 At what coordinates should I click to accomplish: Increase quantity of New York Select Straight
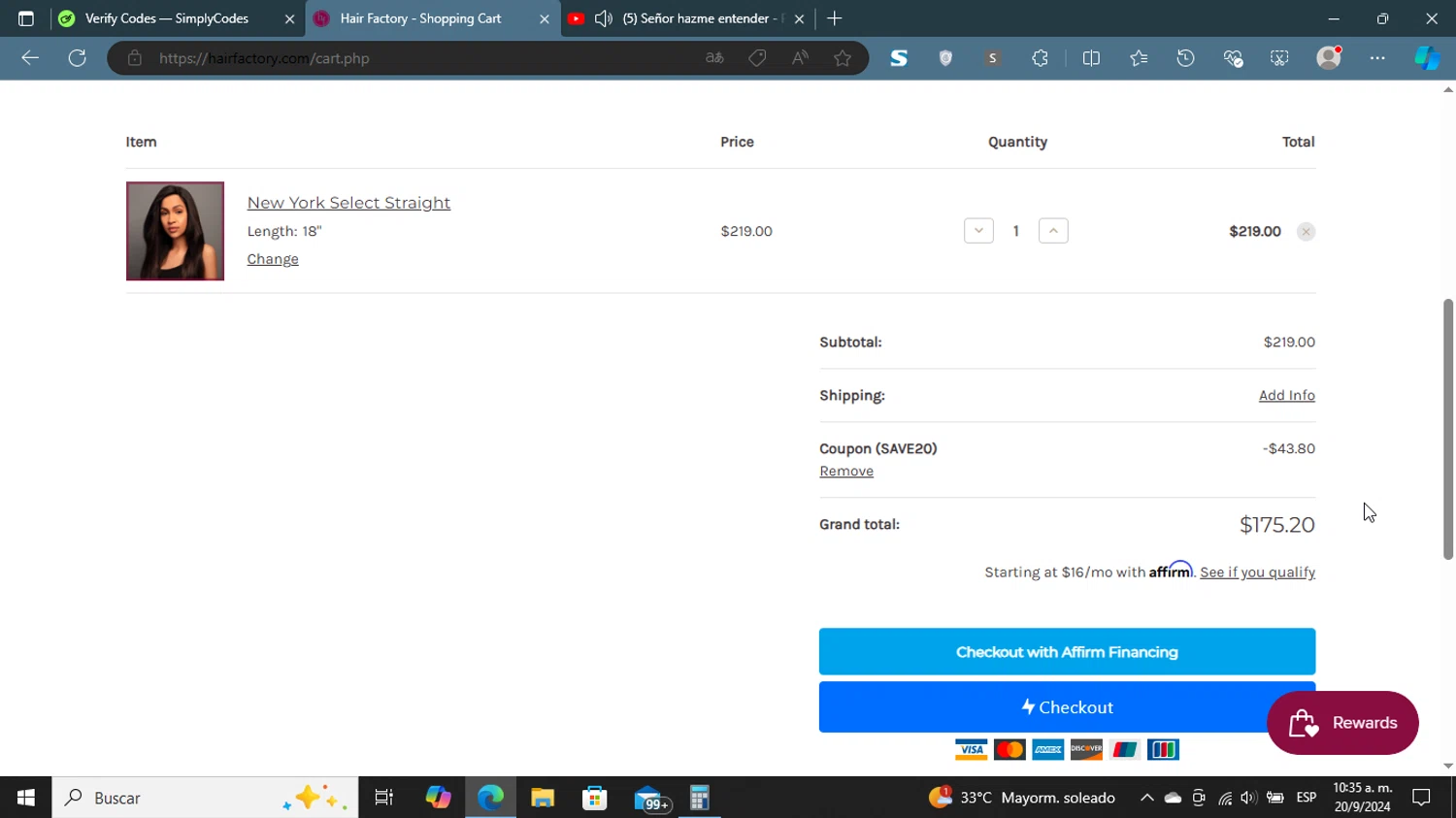(1053, 231)
